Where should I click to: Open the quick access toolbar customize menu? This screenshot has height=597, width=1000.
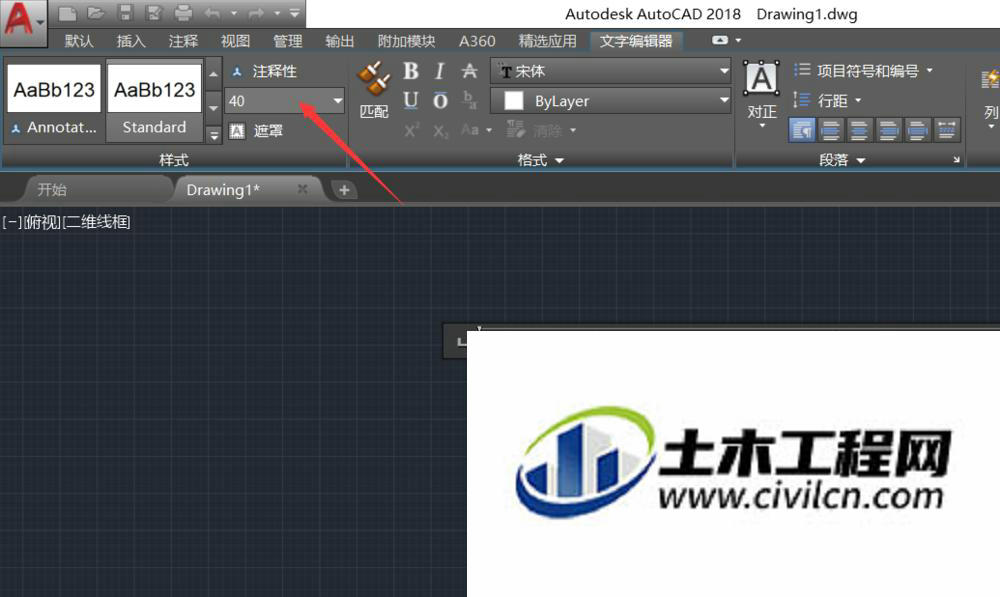pyautogui.click(x=294, y=13)
